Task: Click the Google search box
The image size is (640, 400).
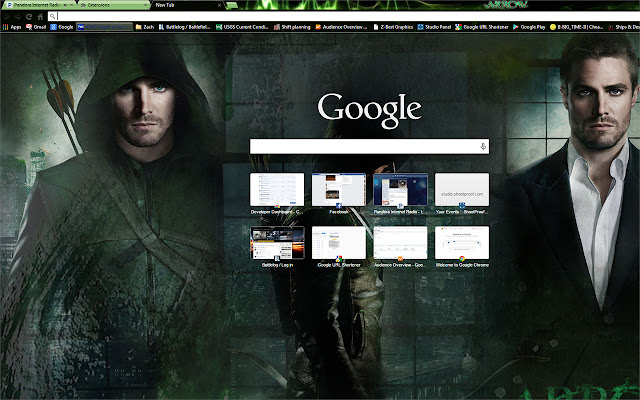Action: 369,147
